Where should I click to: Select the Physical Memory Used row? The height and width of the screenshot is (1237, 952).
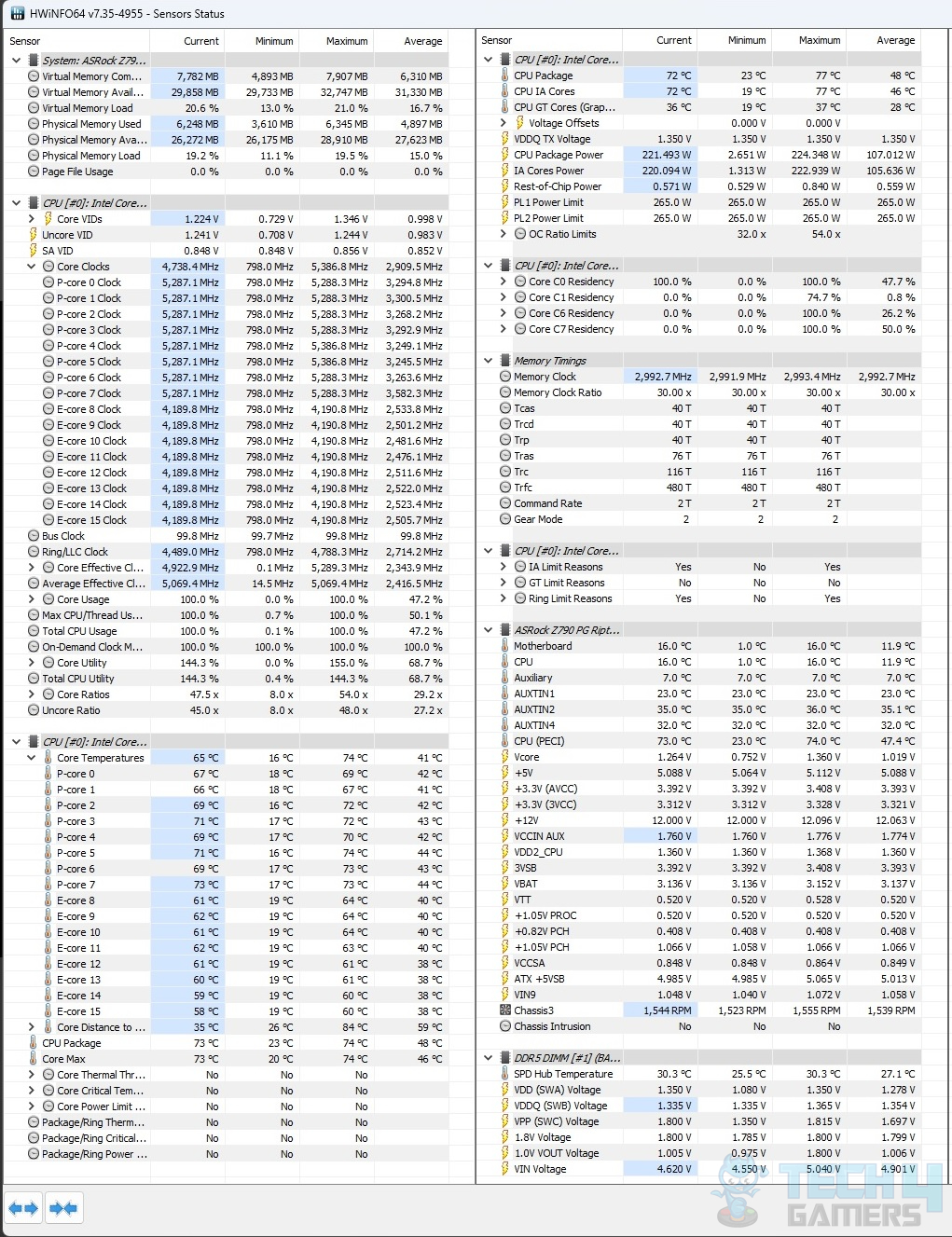click(227, 124)
